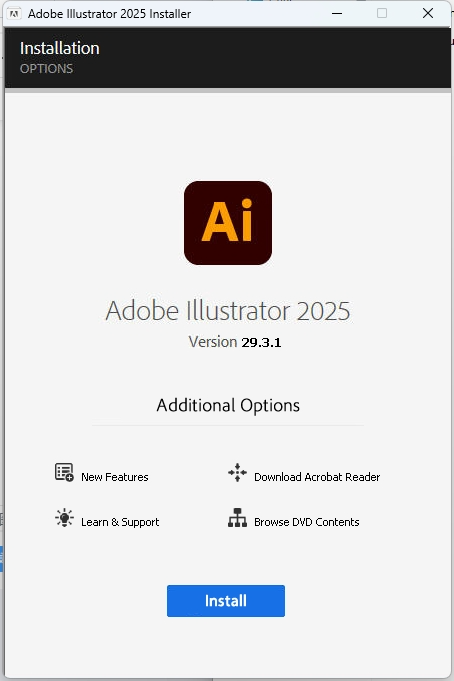Open the Browse DVD Contents link text
The height and width of the screenshot is (681, 454).
pyautogui.click(x=307, y=522)
